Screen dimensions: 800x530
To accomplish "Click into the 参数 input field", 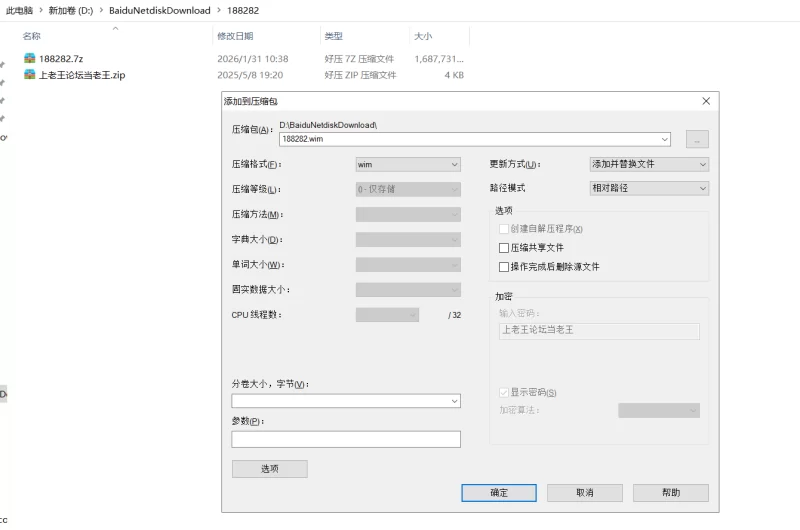I will pos(346,439).
